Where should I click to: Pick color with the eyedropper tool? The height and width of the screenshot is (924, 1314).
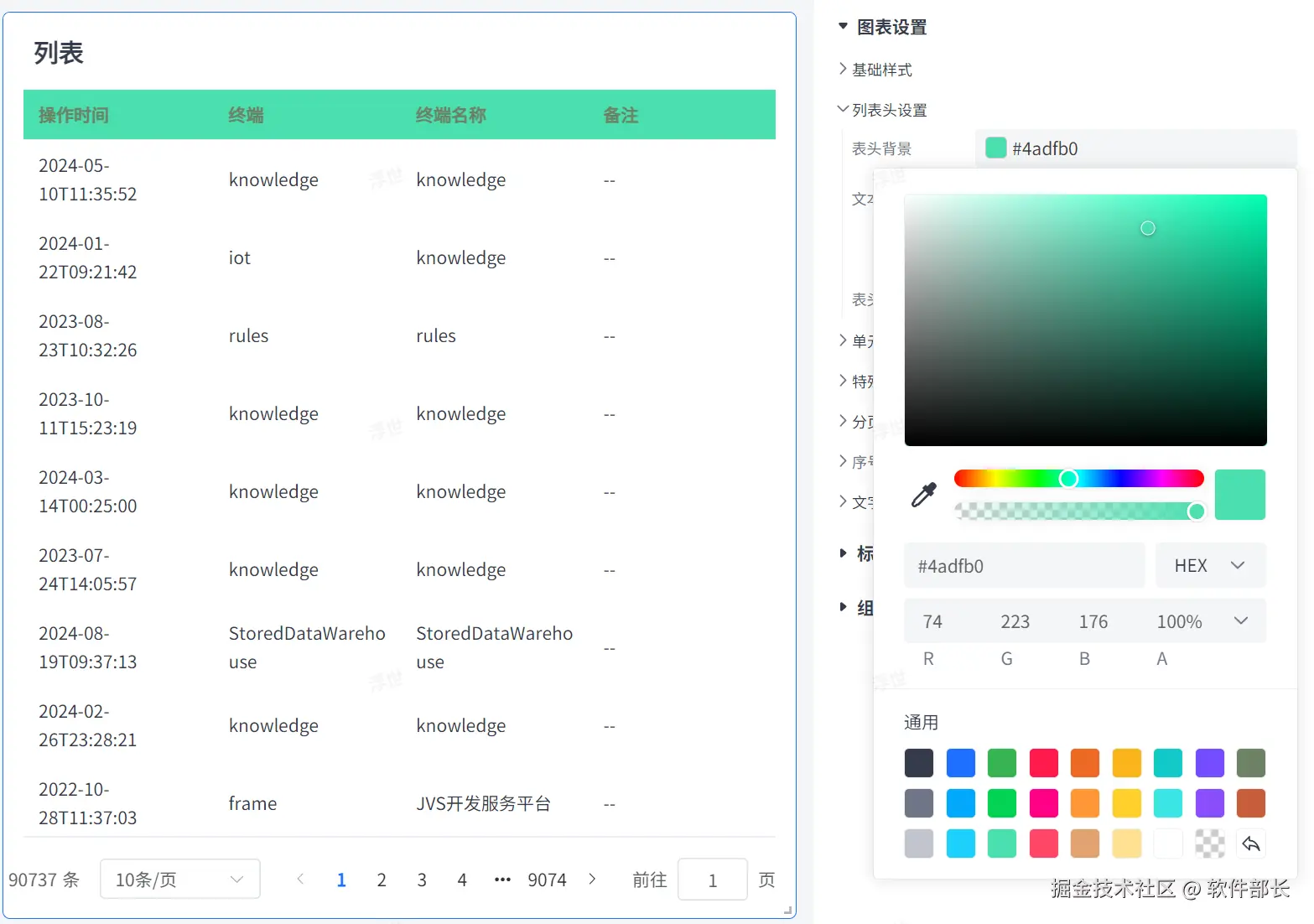click(x=923, y=495)
